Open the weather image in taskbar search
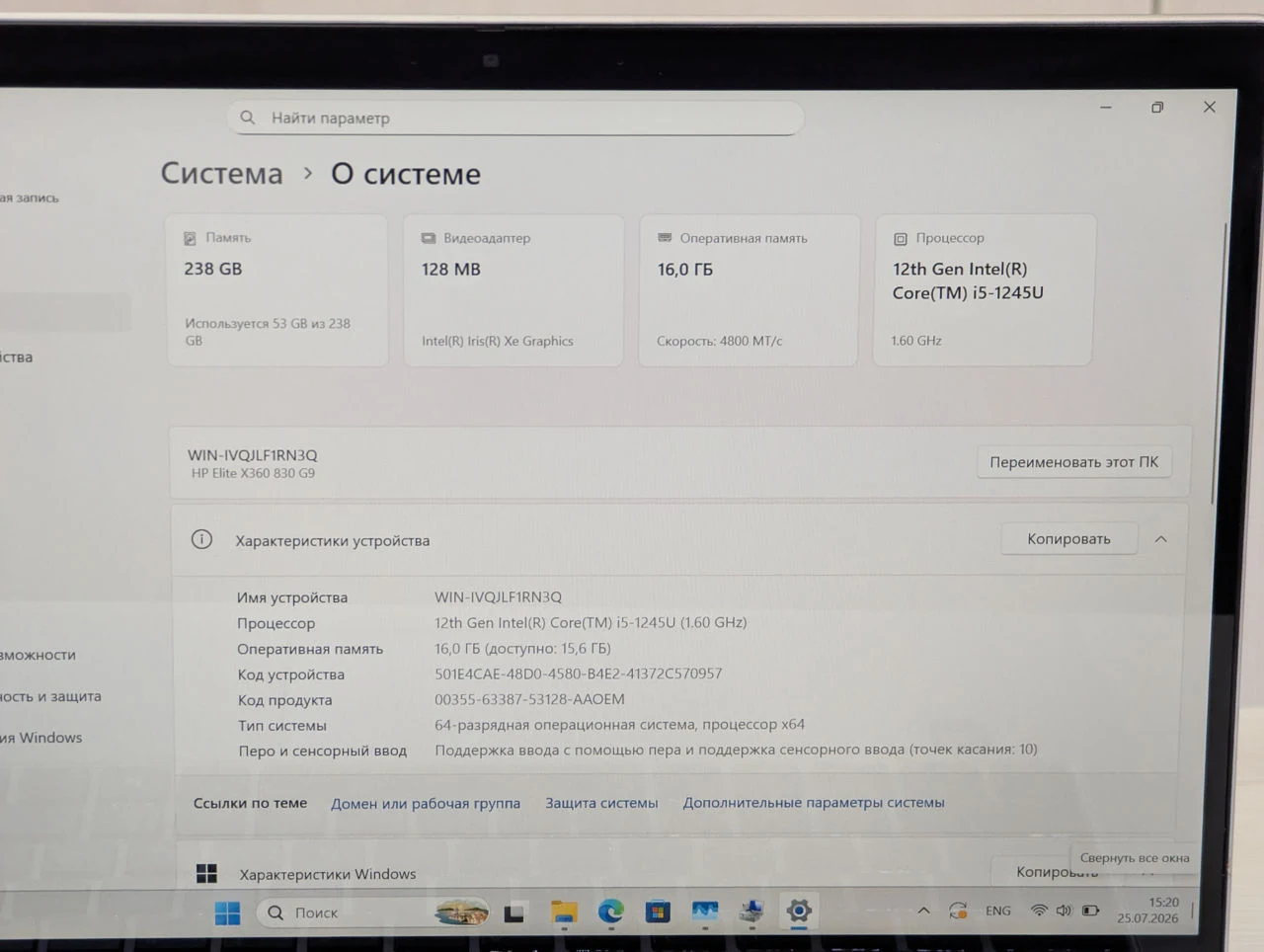Screen dimensions: 1264x952 (461, 912)
